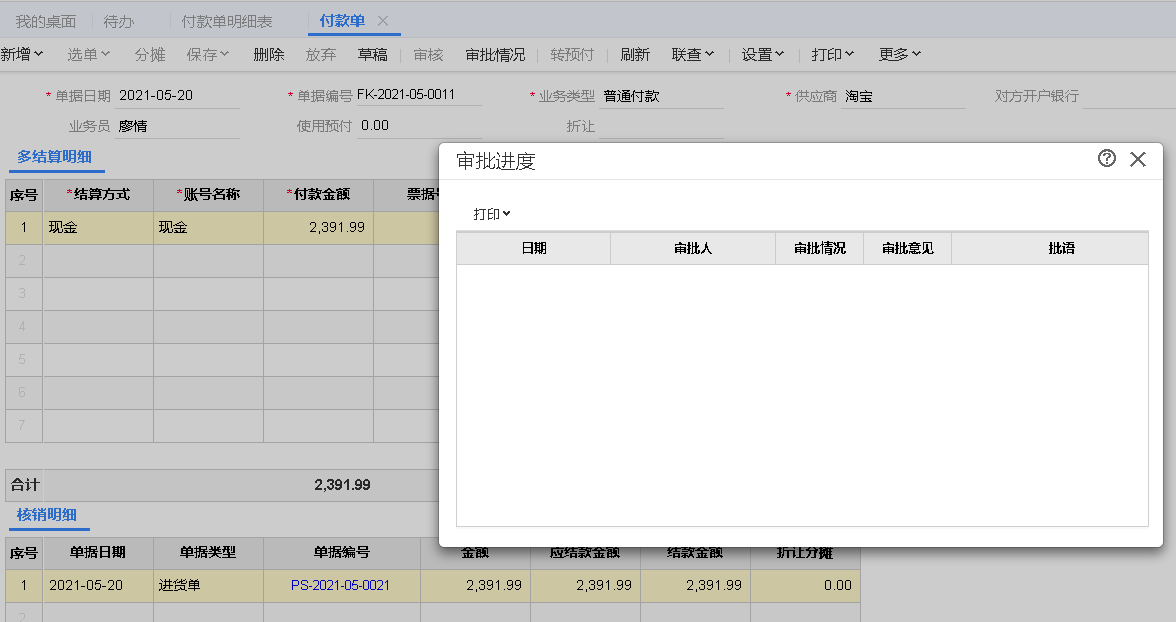
Task: Click the 合计 total amount 2,391.99
Action: (342, 485)
